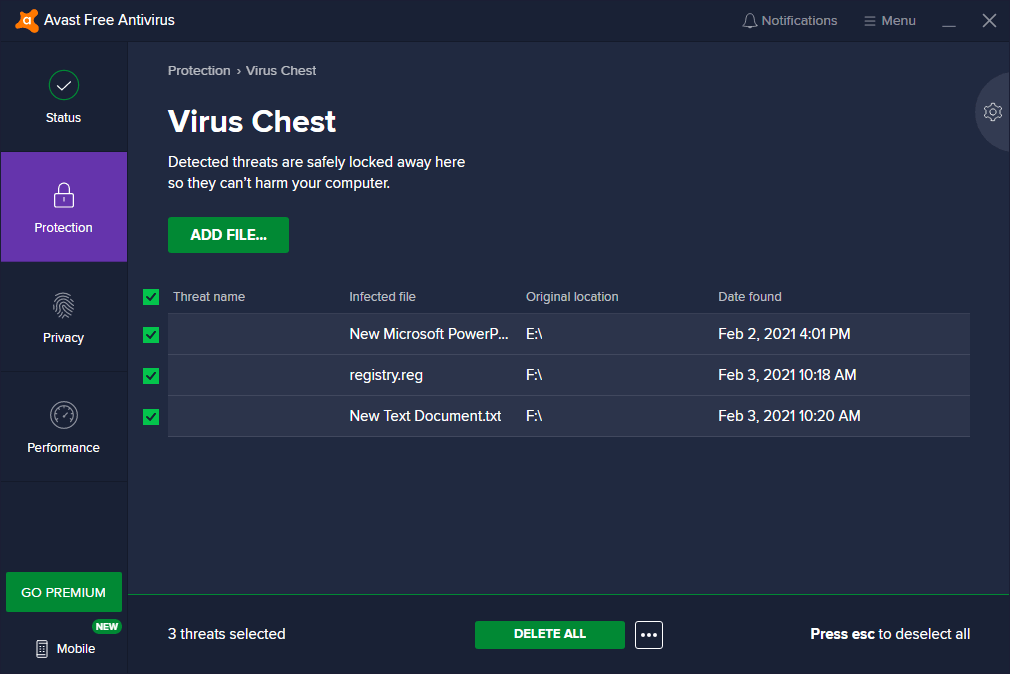Screen dimensions: 1010x674
Task: Click the Virus Chest breadcrumb
Action: pyautogui.click(x=281, y=71)
